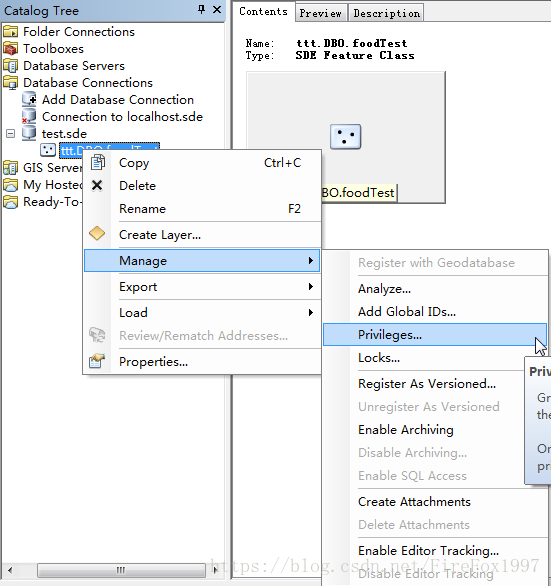Click the Database Servers icon
Viewport: 551px width, 586px height.
(x=10, y=66)
